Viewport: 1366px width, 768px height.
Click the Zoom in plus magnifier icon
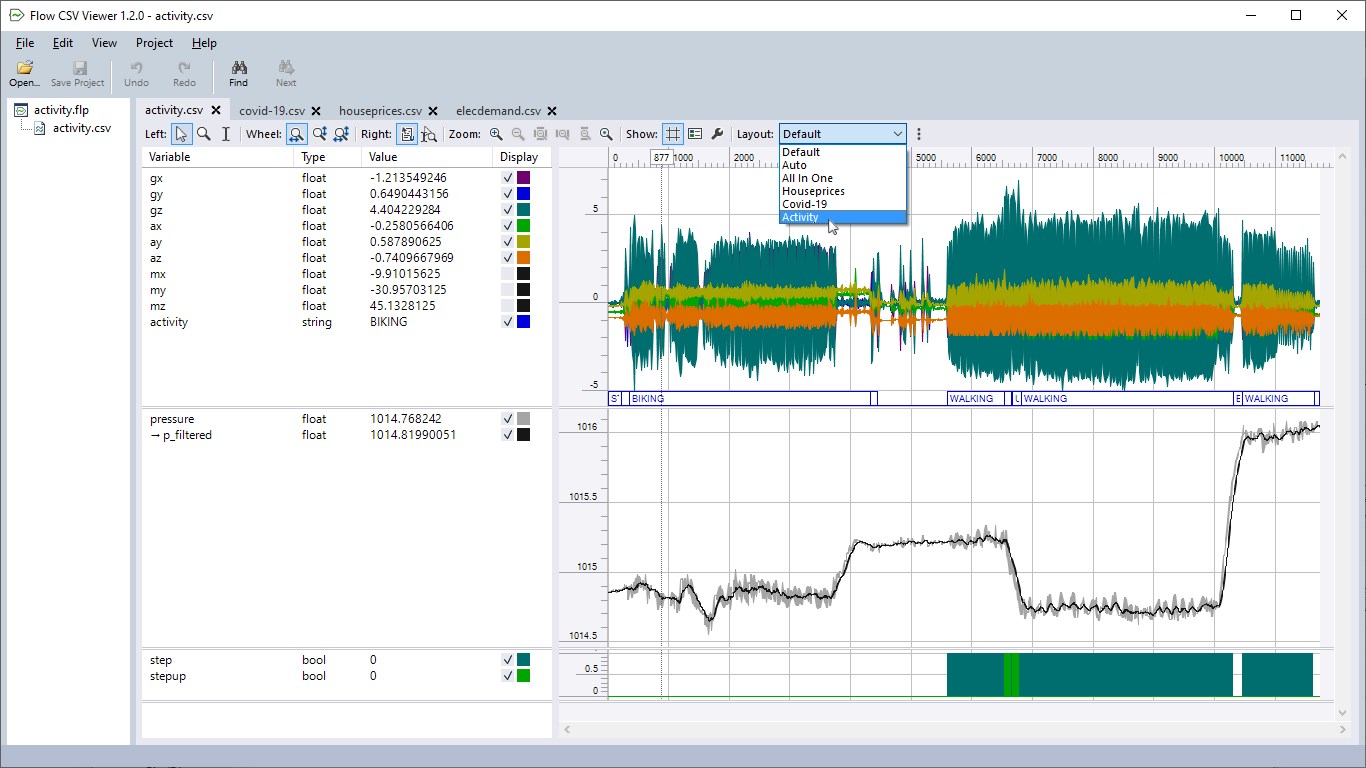point(496,134)
